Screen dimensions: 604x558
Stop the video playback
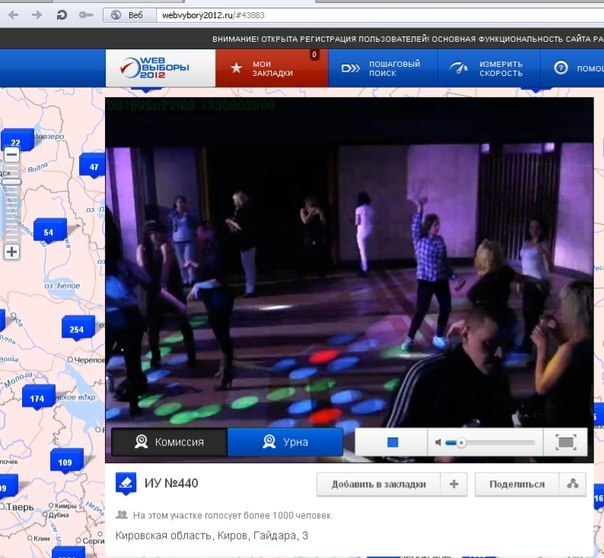[393, 442]
